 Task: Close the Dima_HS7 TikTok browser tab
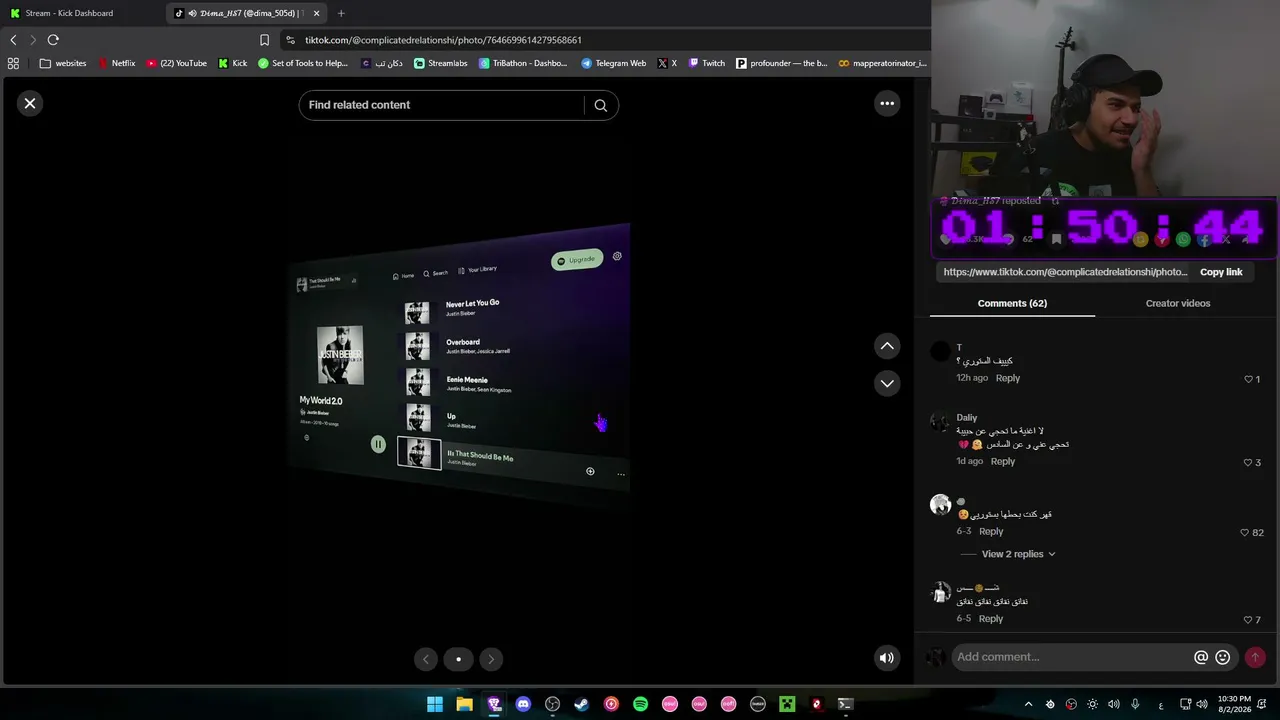pos(316,13)
